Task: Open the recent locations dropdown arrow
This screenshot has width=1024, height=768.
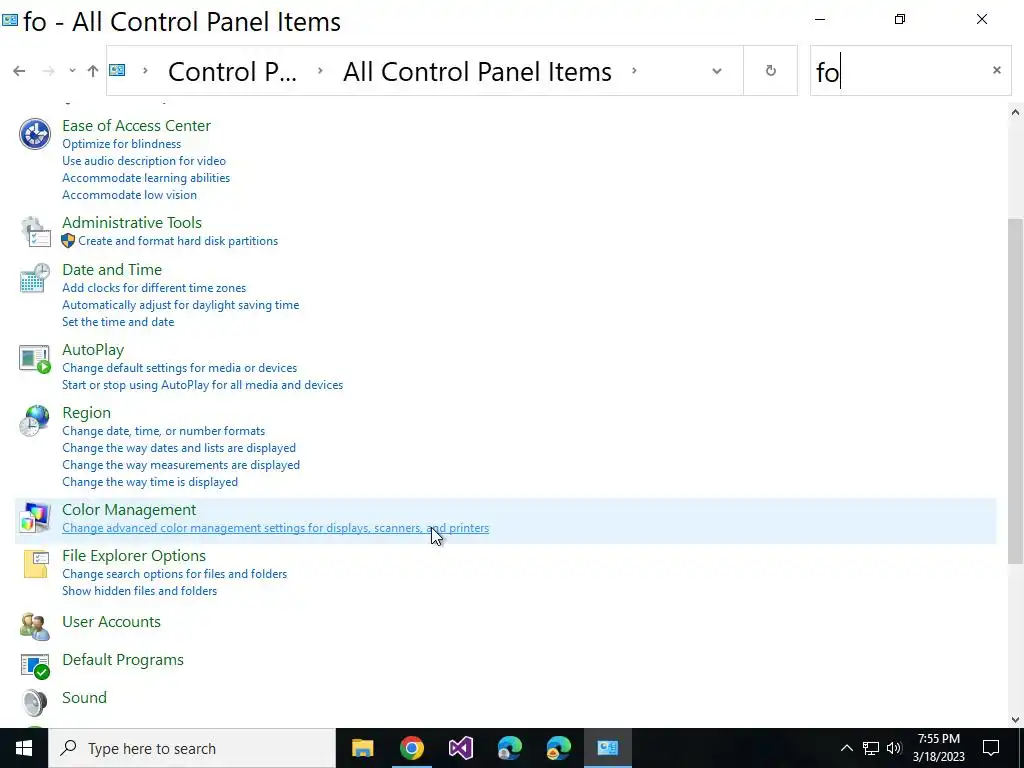Action: pyautogui.click(x=72, y=71)
